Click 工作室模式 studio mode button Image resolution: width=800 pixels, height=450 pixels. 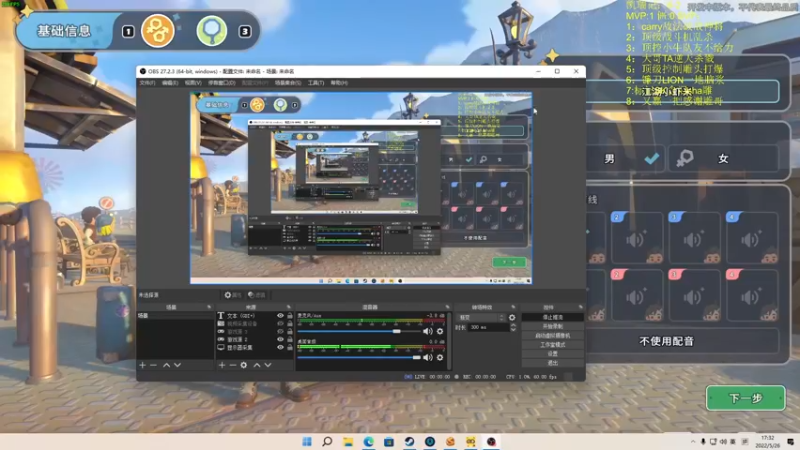[553, 345]
